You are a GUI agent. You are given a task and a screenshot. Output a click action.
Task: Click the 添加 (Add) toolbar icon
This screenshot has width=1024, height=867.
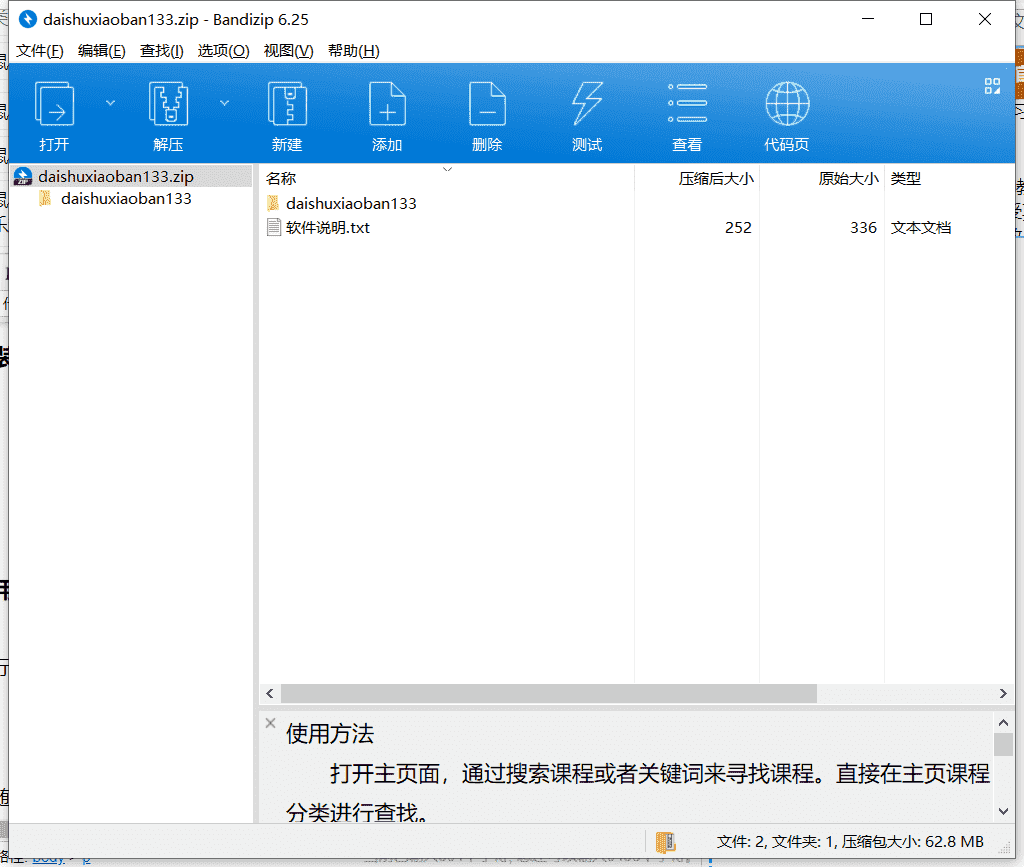click(387, 104)
